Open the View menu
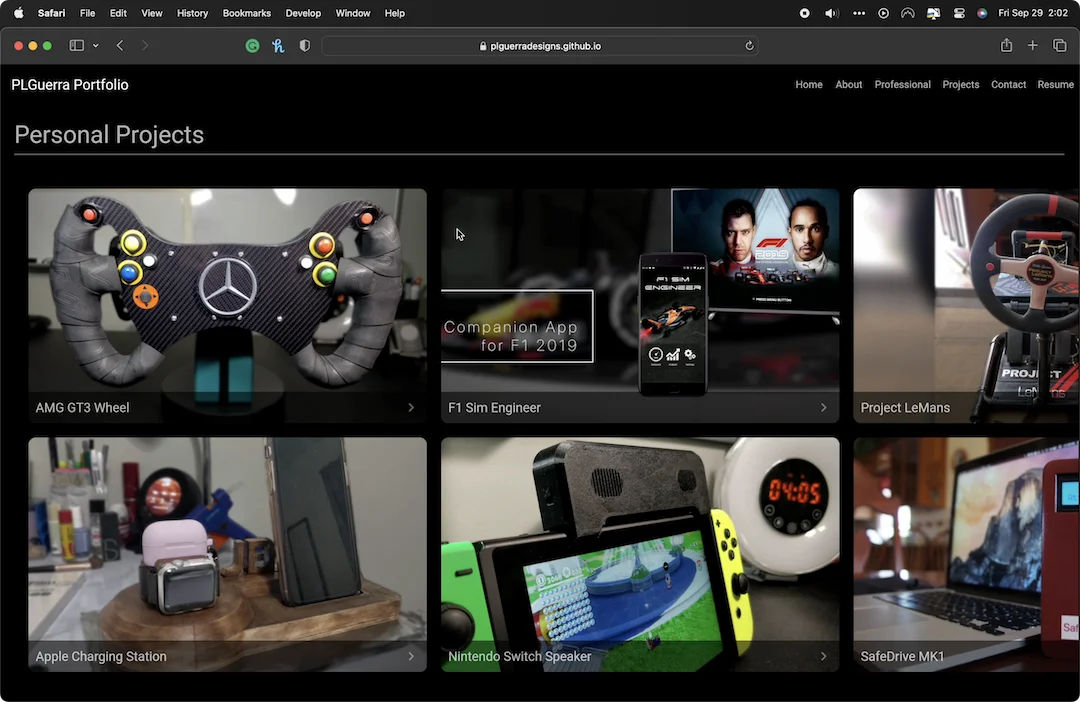 (x=152, y=13)
